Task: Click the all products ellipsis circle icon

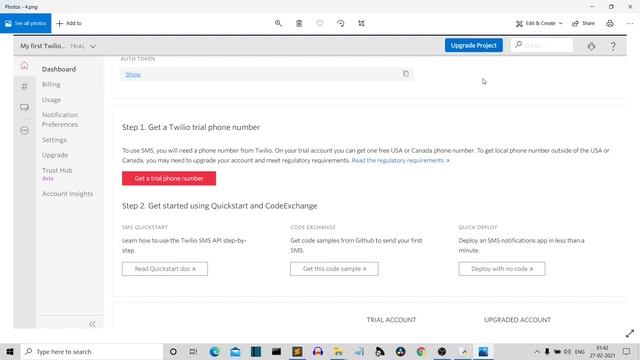Action: tap(24, 130)
